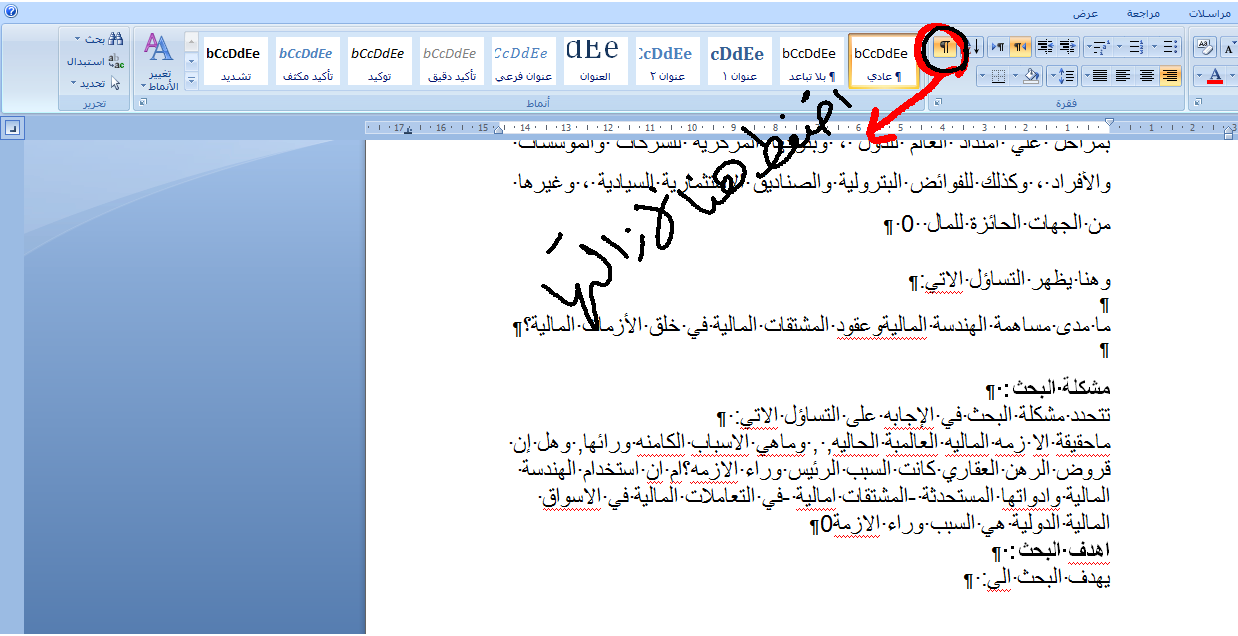The image size is (1238, 636).
Task: Apply the تأكيد دقيق style
Action: [450, 61]
